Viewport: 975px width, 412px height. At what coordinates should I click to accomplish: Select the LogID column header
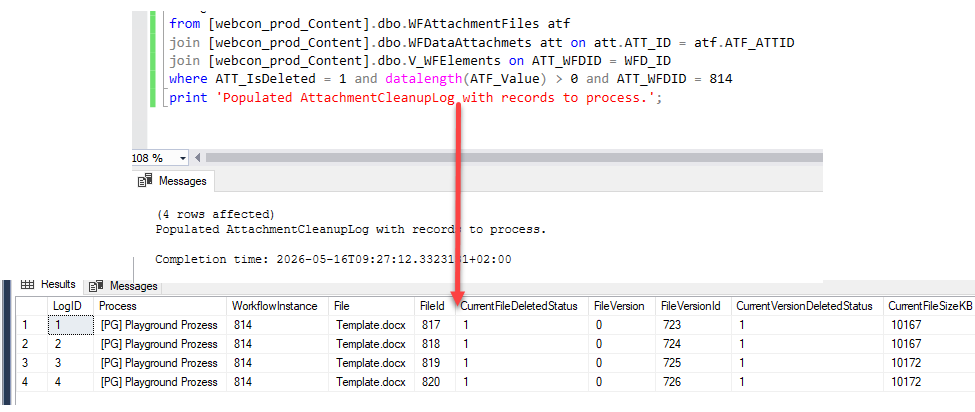click(x=70, y=306)
